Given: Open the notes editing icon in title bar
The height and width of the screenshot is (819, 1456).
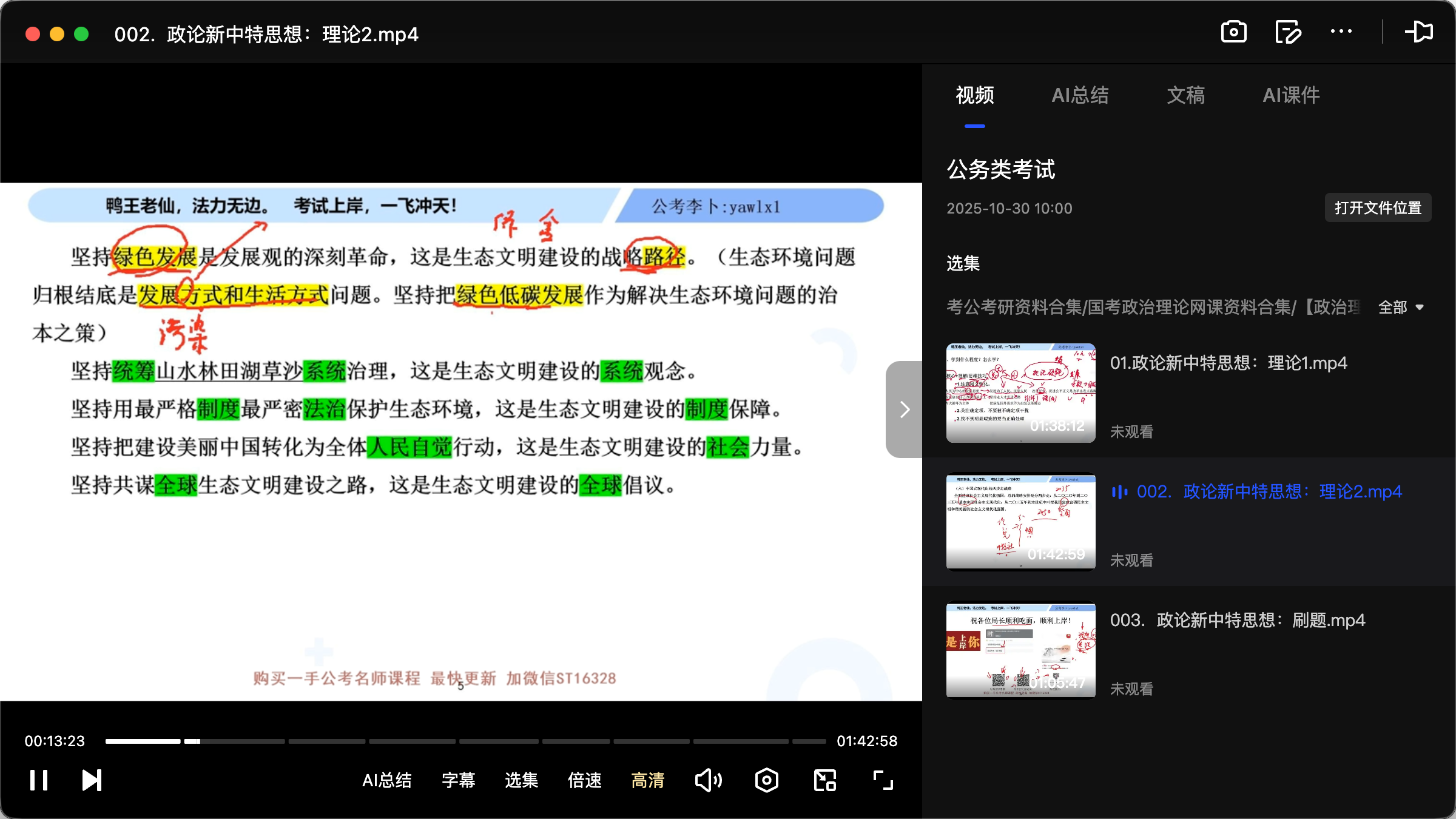Looking at the screenshot, I should (1287, 32).
